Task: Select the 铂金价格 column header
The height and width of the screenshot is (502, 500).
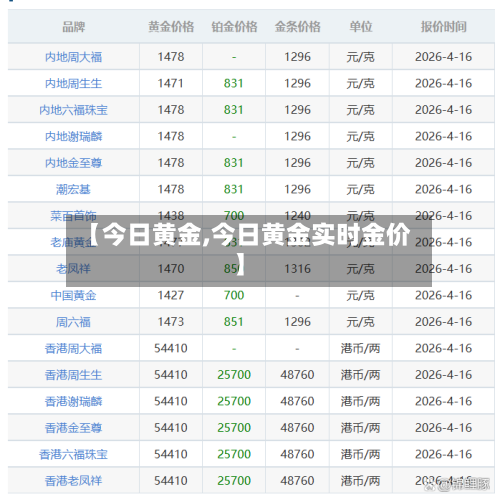Action: [234, 27]
